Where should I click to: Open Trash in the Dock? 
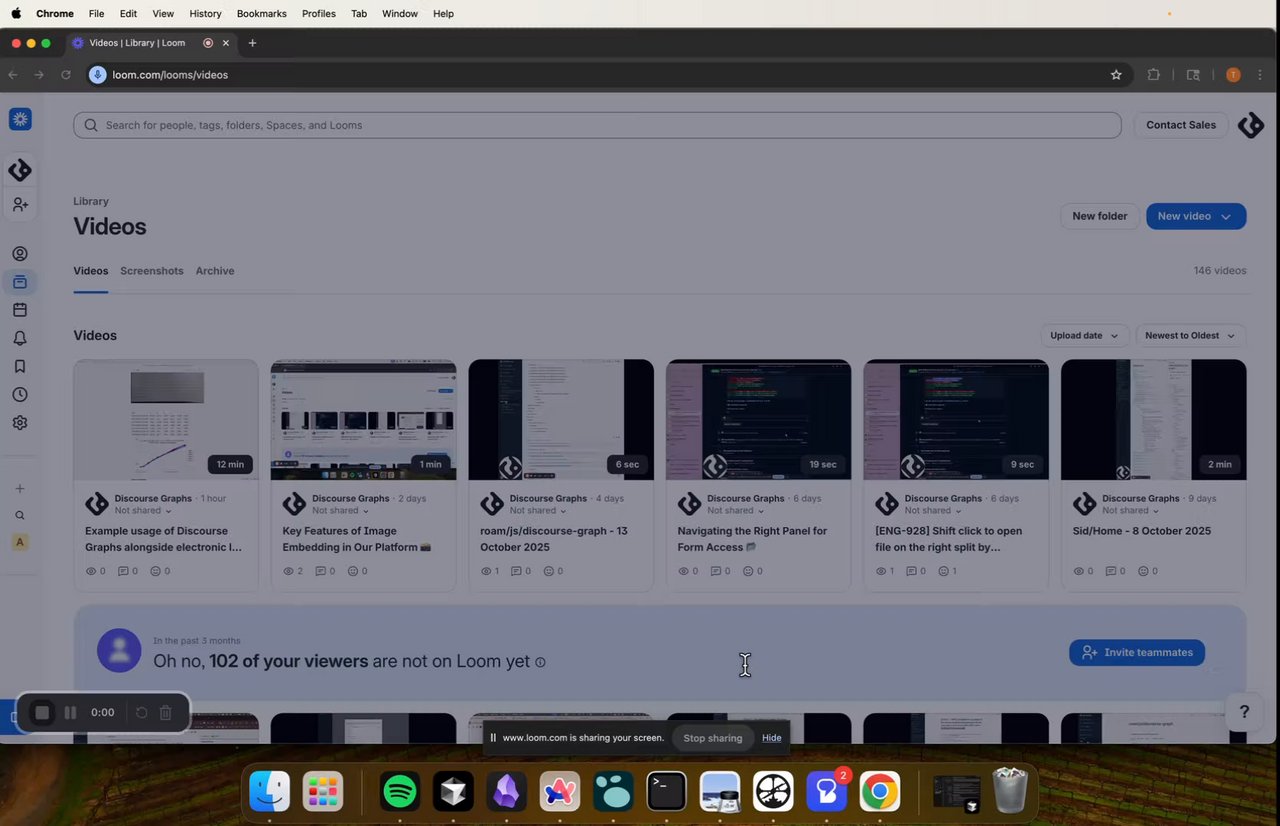(1010, 791)
